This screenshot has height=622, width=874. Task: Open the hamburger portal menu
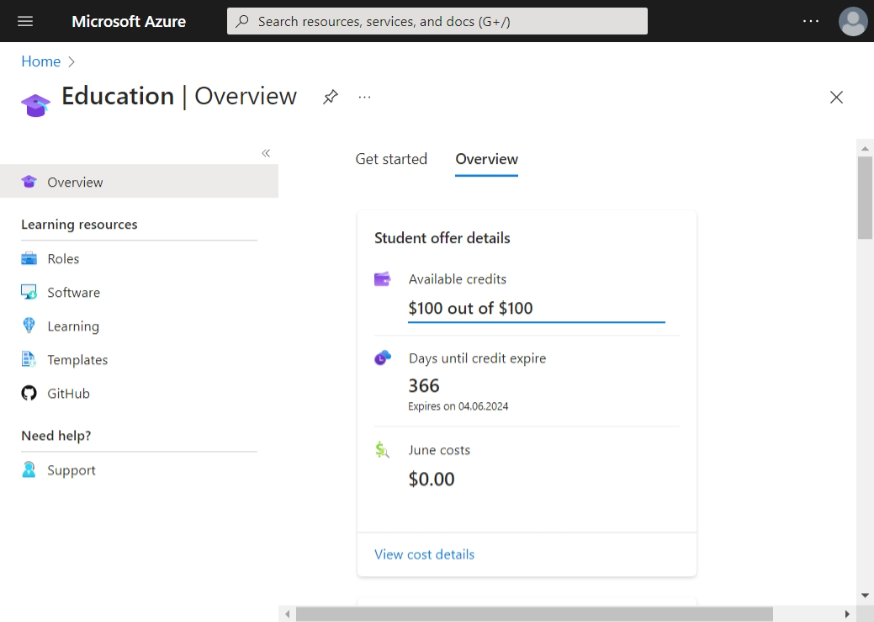25,21
